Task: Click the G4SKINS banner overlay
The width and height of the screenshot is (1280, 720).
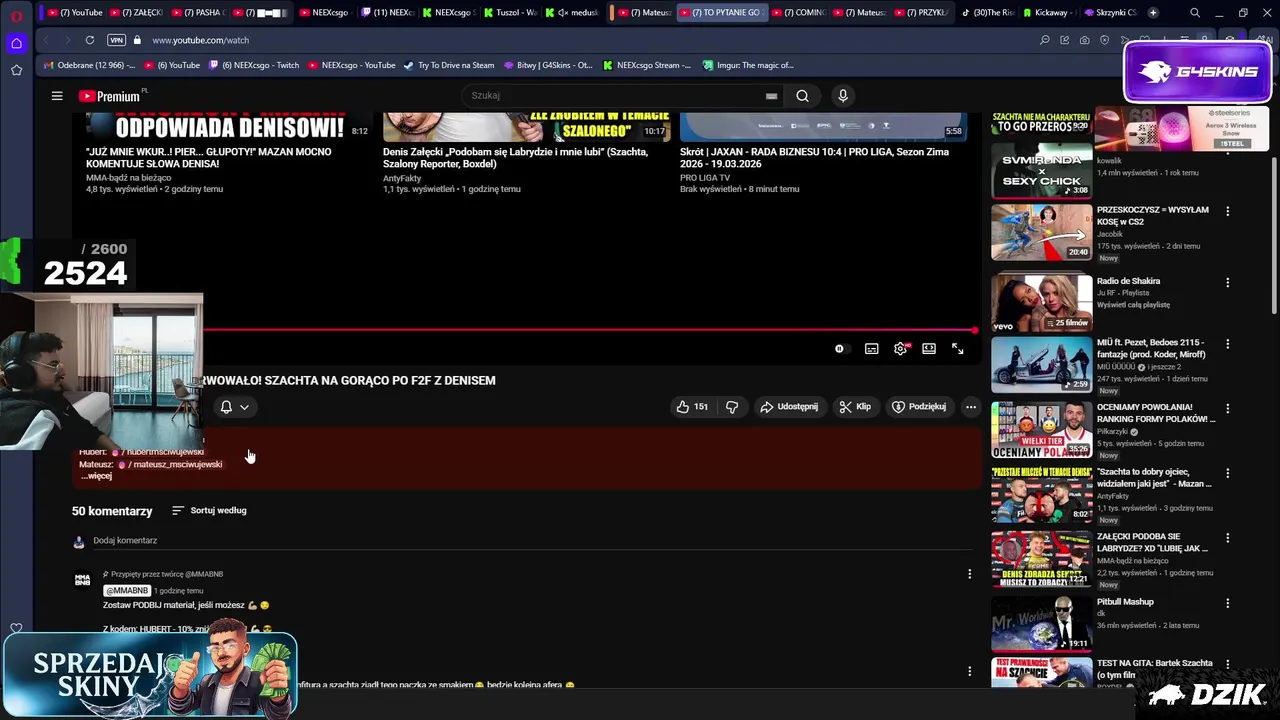Action: (x=1197, y=72)
